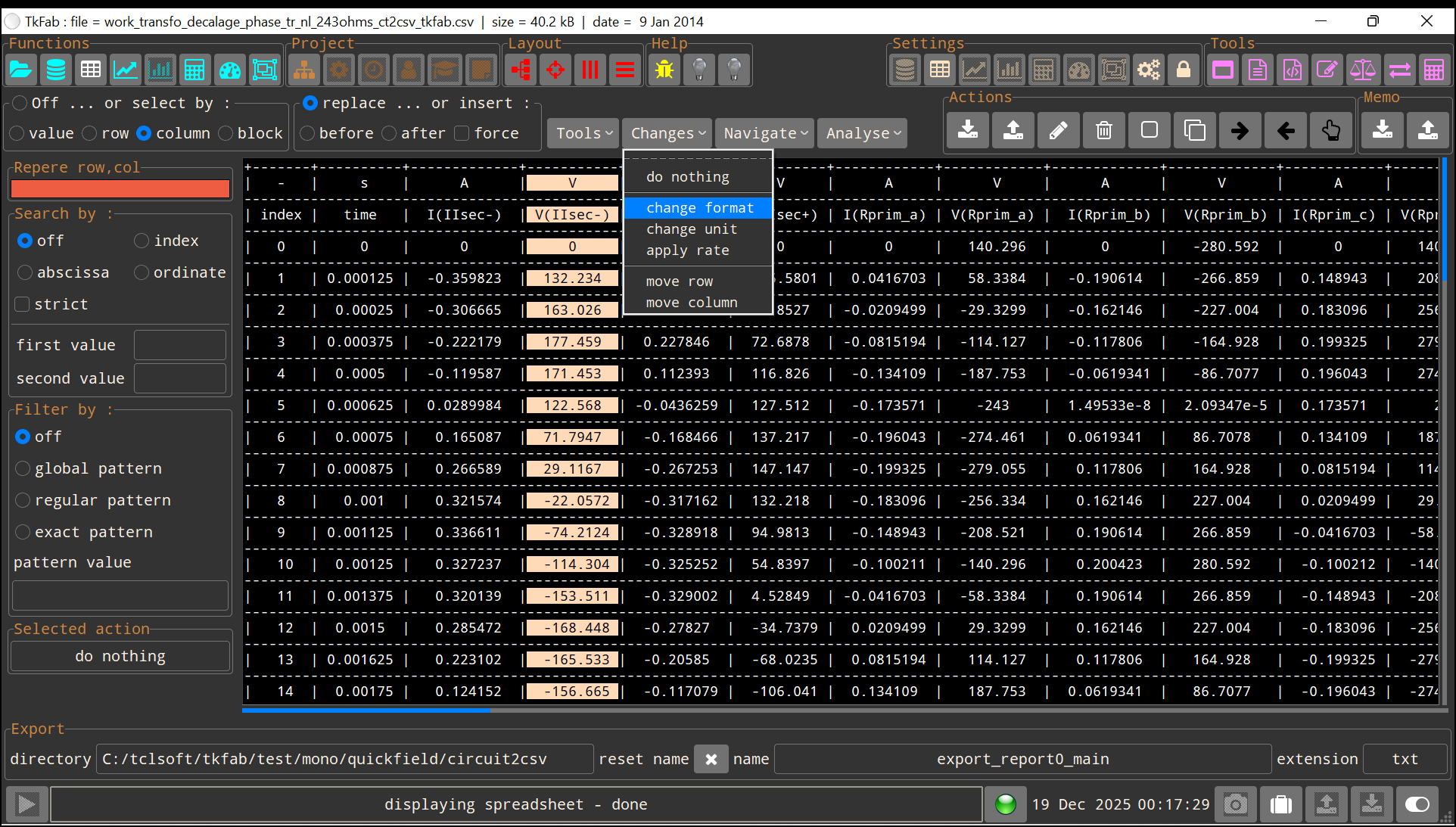The width and height of the screenshot is (1456, 827).
Task: Open file with the cyan folder icon
Action: click(x=20, y=70)
